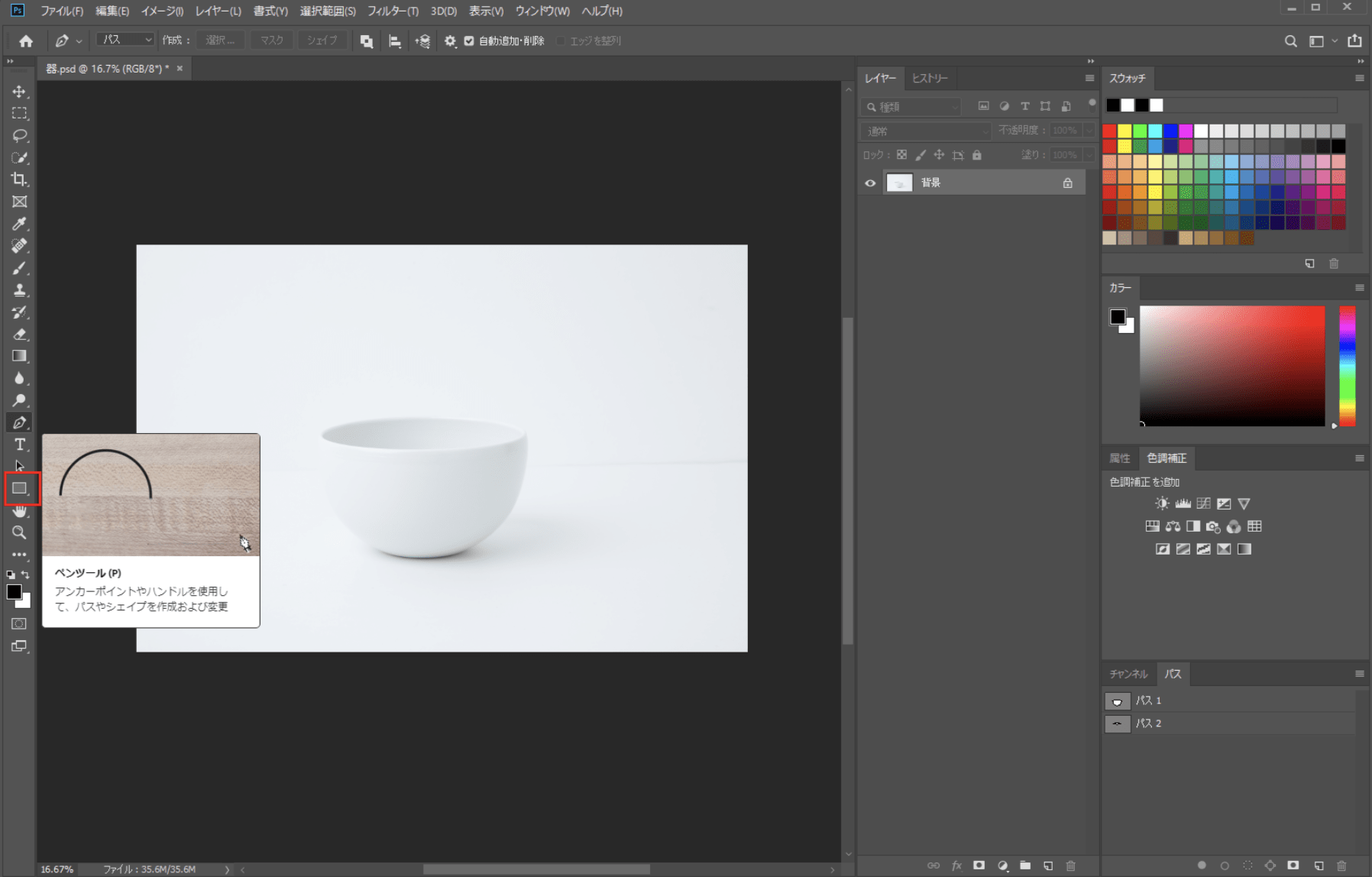Select the Path Selection tool

point(19,466)
